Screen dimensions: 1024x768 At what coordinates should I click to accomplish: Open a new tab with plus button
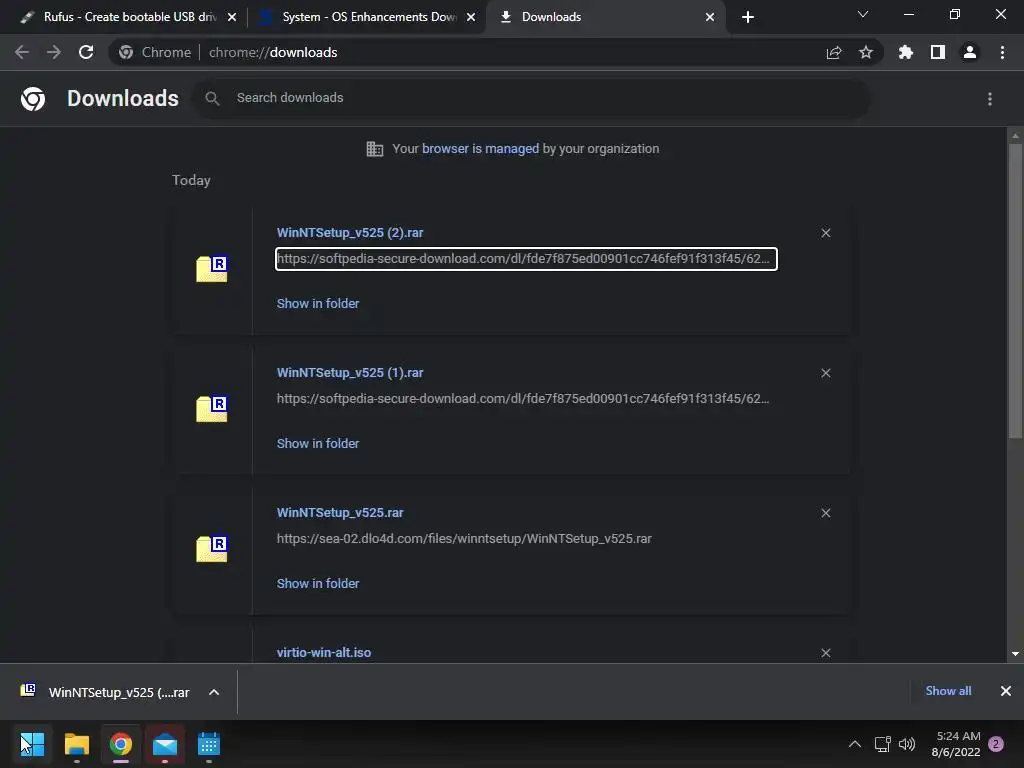click(748, 17)
